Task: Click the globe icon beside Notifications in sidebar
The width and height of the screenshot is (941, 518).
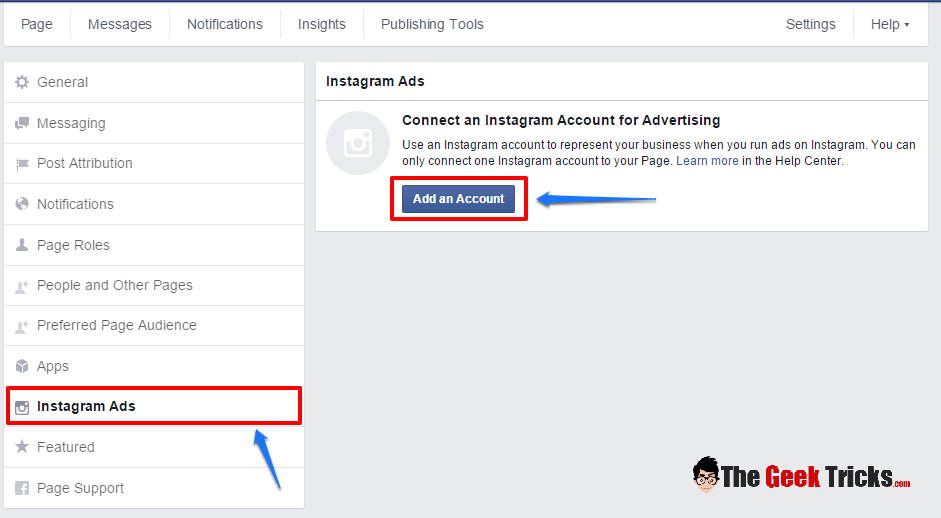Action: [x=22, y=204]
